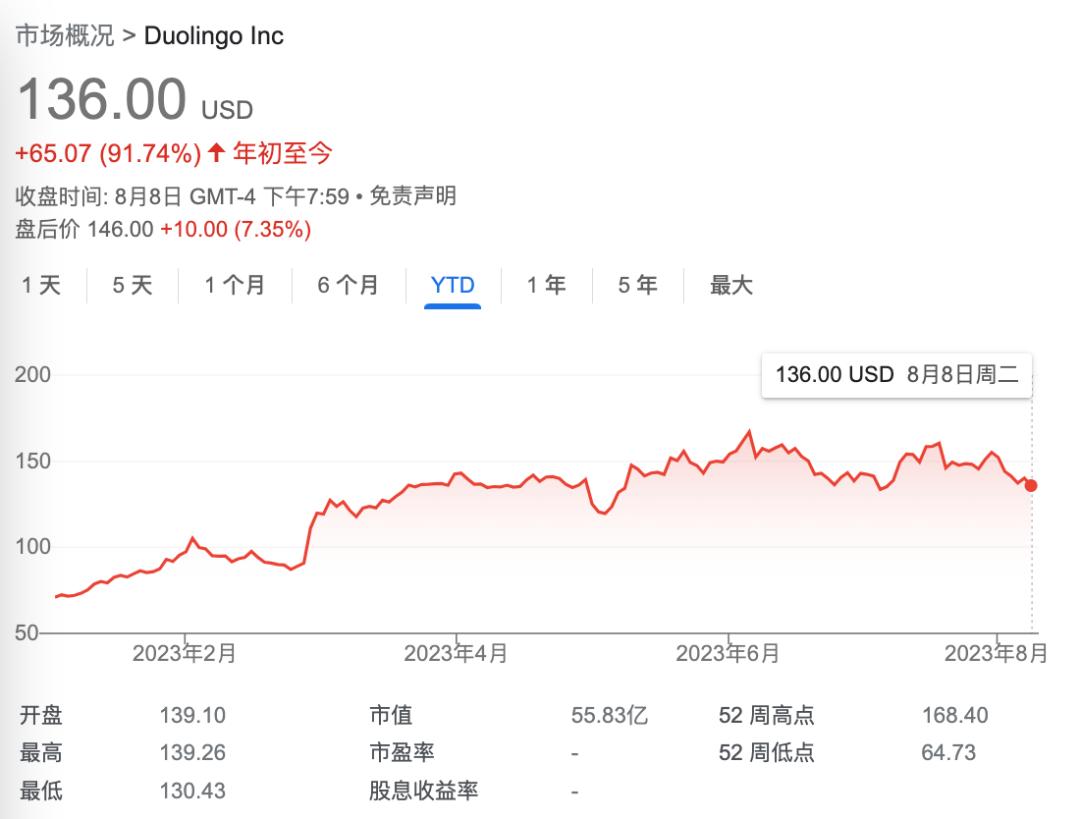Open the 免责声明 disclaimer link
This screenshot has width=1080, height=819.
pyautogui.click(x=413, y=196)
